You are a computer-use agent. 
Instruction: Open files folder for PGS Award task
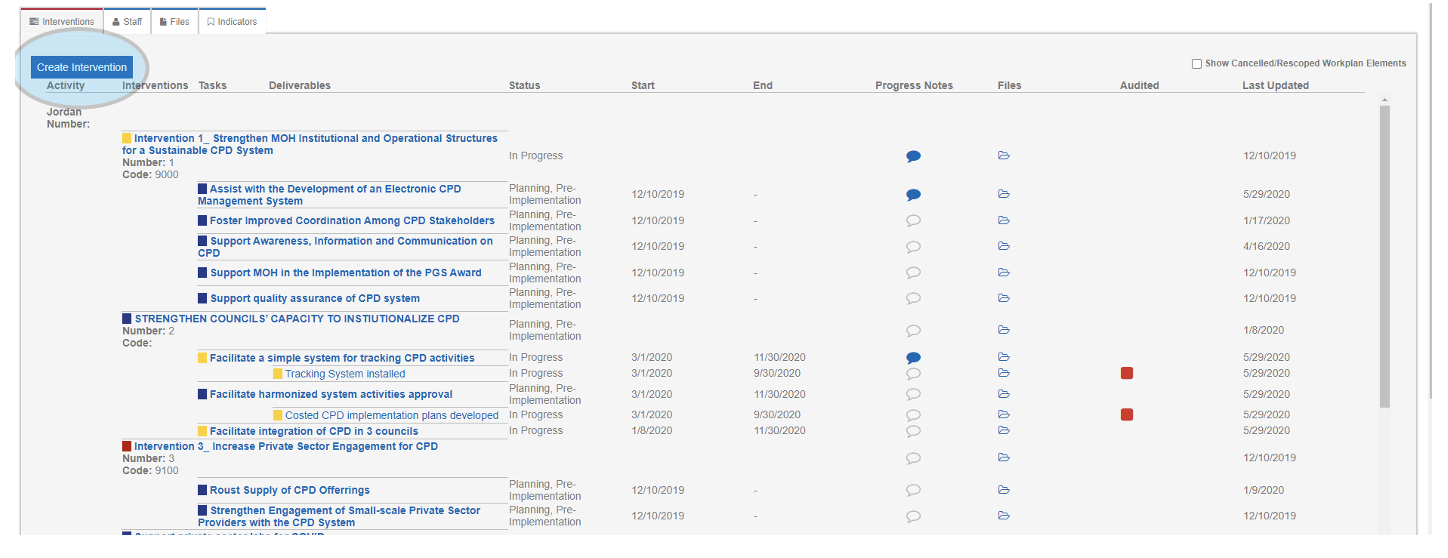coord(1004,272)
